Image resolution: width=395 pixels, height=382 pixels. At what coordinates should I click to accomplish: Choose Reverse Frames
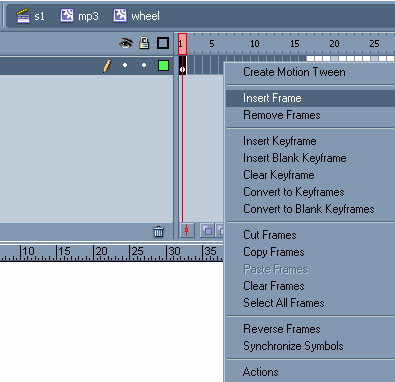311,329
